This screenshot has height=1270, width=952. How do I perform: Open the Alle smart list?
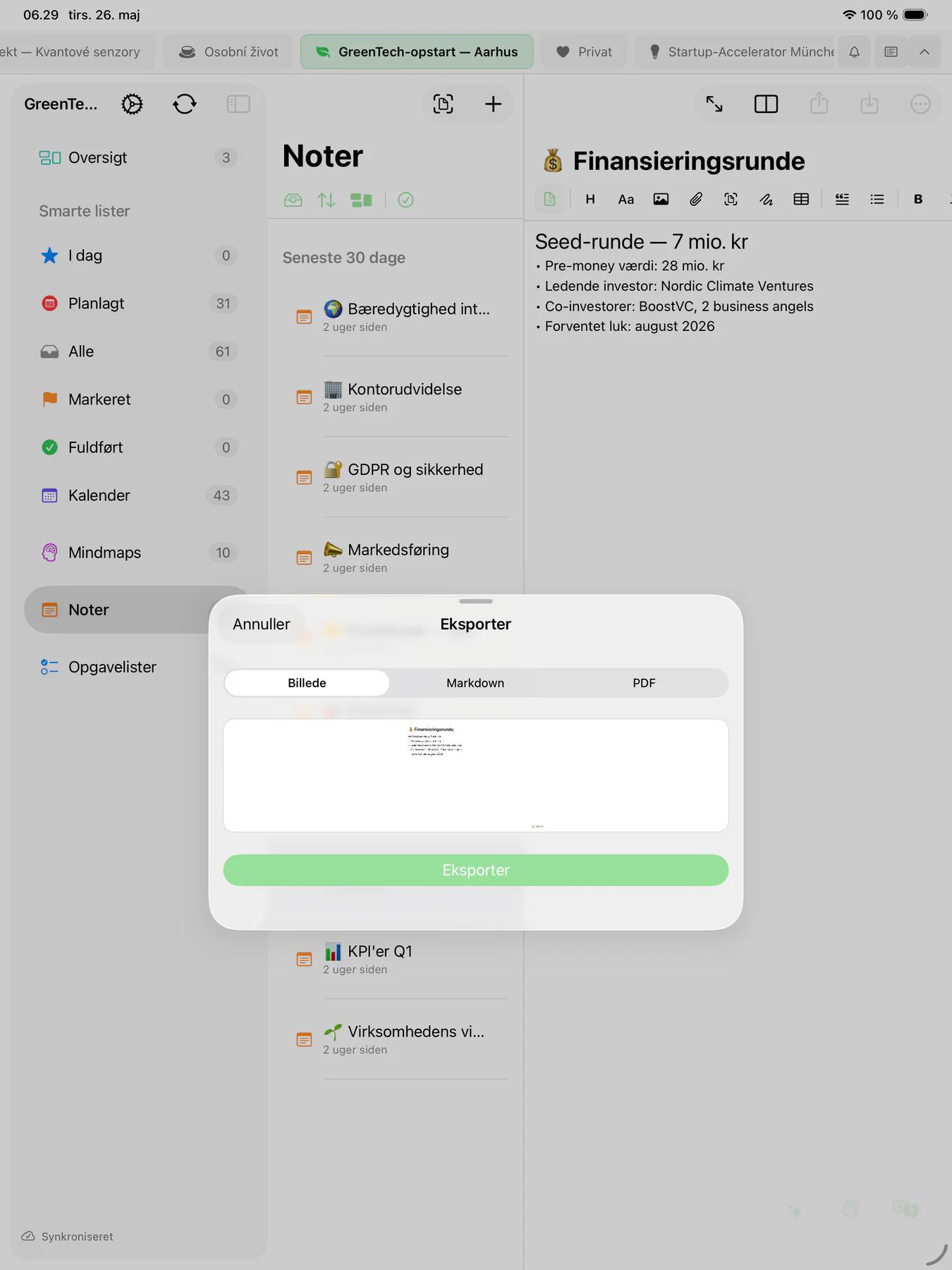click(138, 351)
